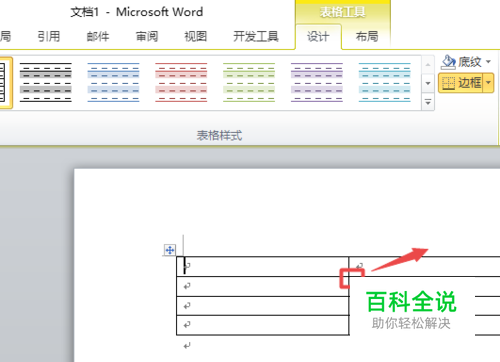Click the paragraph mark below the table
Viewport: 500px width, 362px height.
(x=187, y=346)
